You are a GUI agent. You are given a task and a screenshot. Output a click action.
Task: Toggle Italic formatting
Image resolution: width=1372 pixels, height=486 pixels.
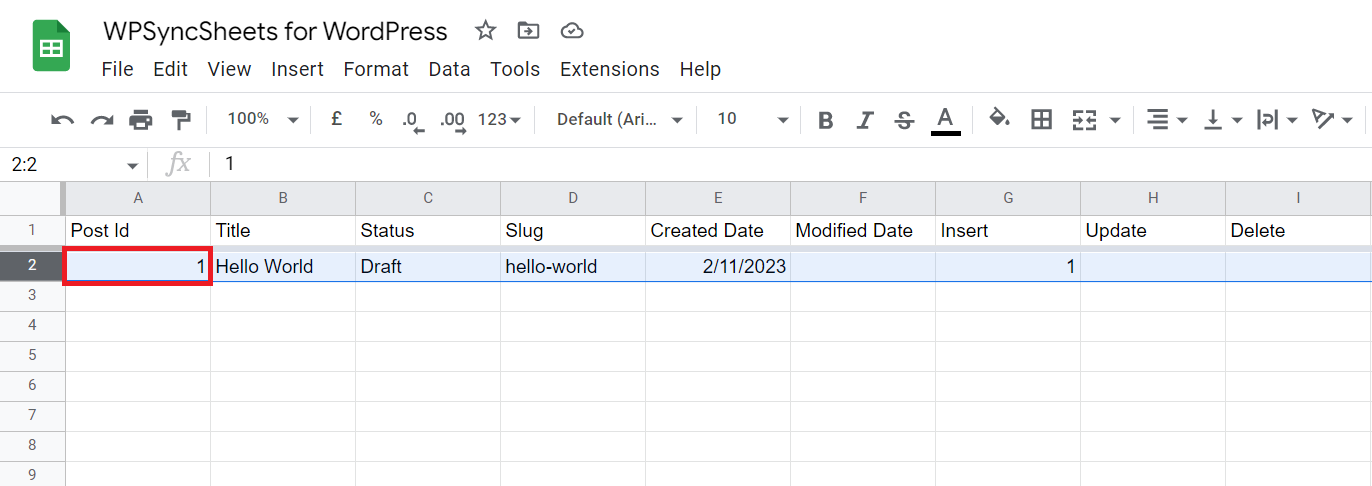(866, 120)
